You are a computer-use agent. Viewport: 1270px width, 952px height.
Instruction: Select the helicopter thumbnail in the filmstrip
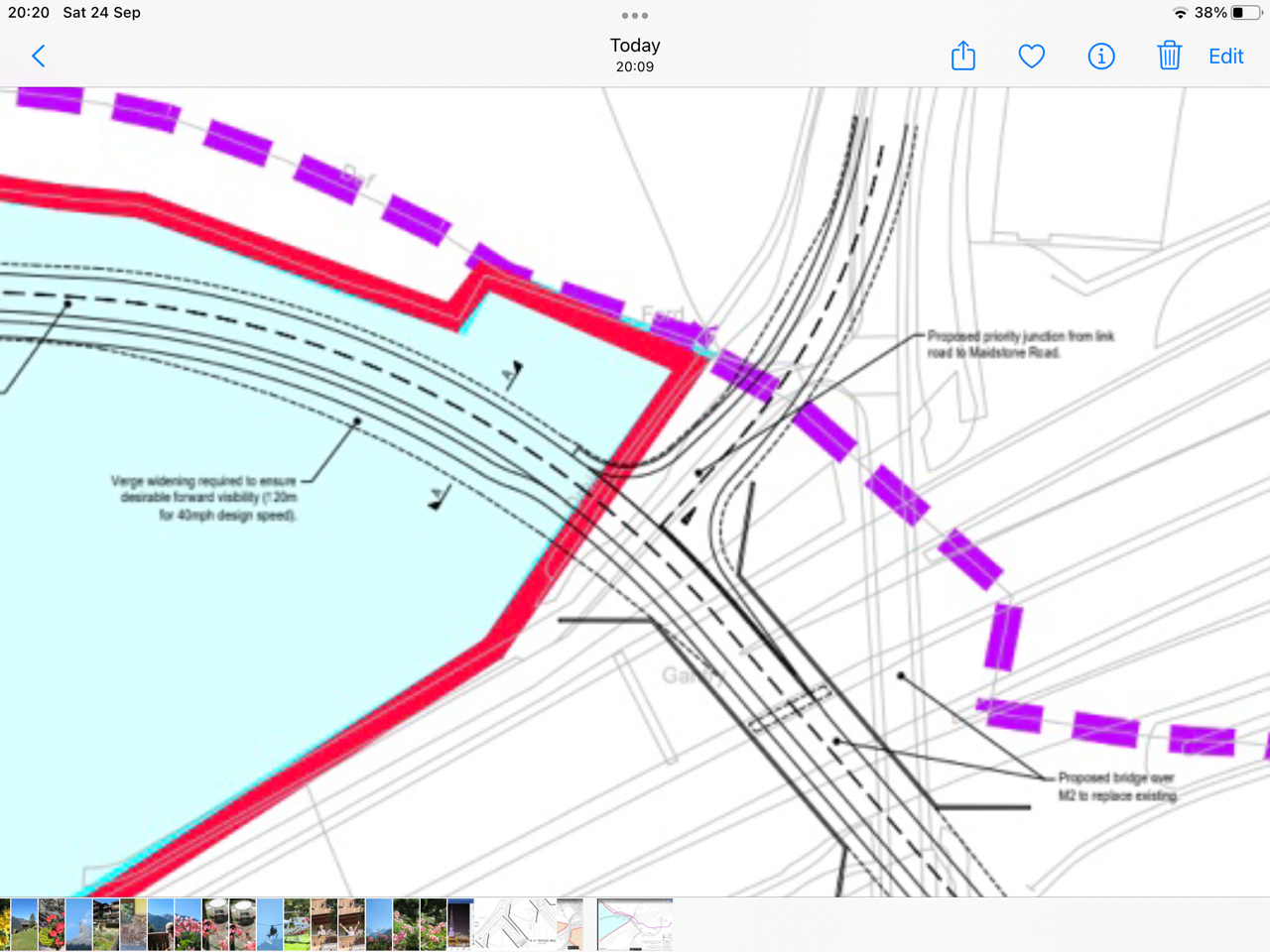click(x=270, y=924)
